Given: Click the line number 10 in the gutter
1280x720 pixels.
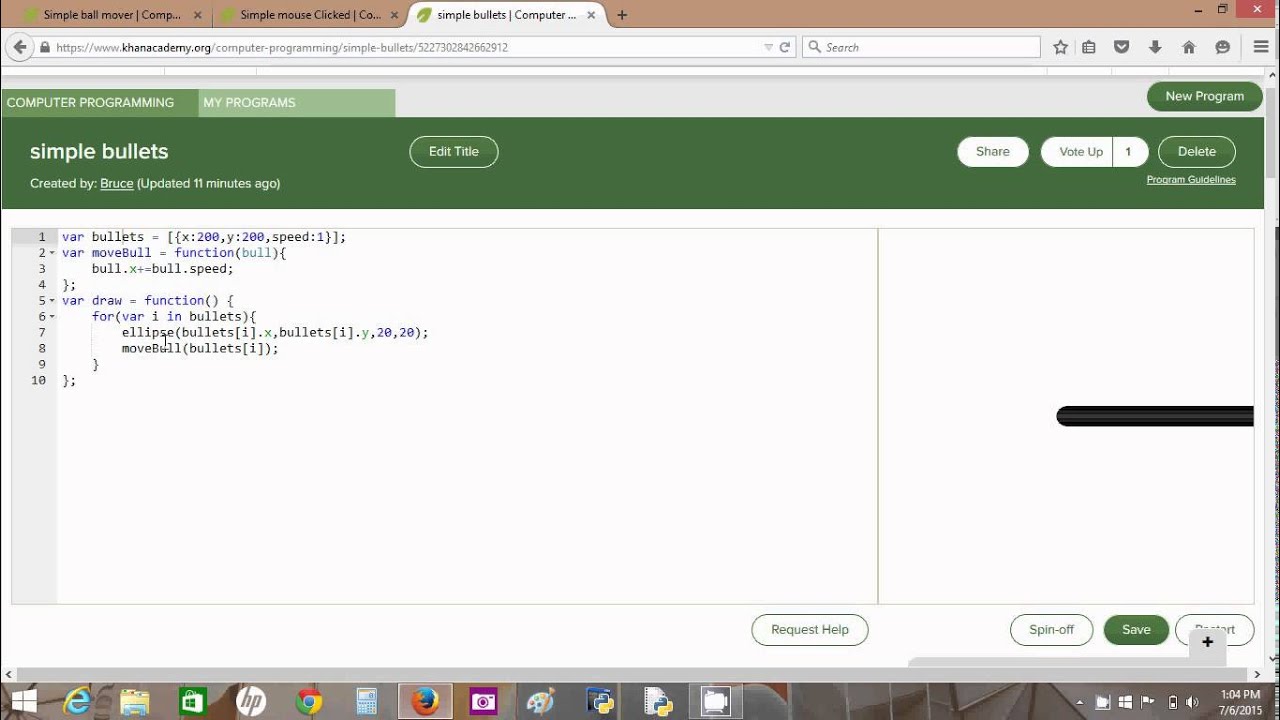Looking at the screenshot, I should (x=38, y=381).
